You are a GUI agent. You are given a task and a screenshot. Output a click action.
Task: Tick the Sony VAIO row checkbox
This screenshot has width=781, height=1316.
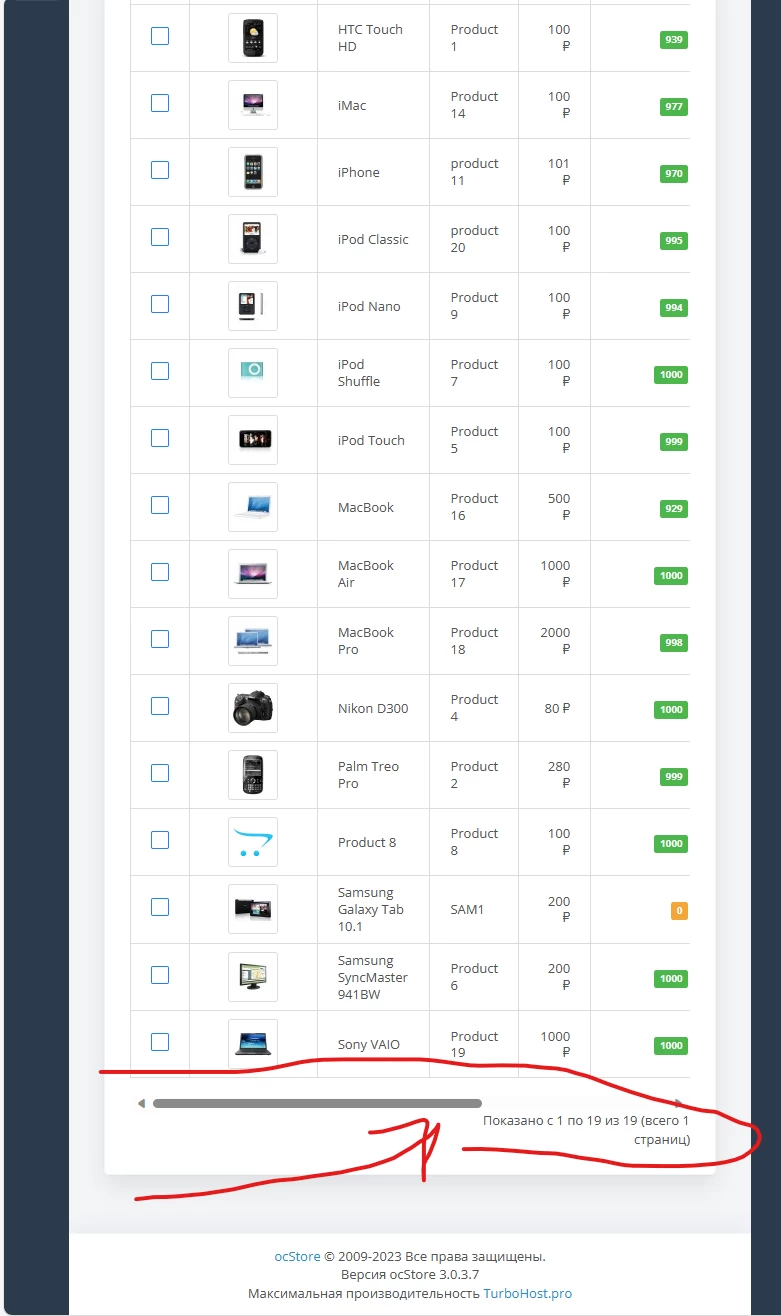(160, 1042)
